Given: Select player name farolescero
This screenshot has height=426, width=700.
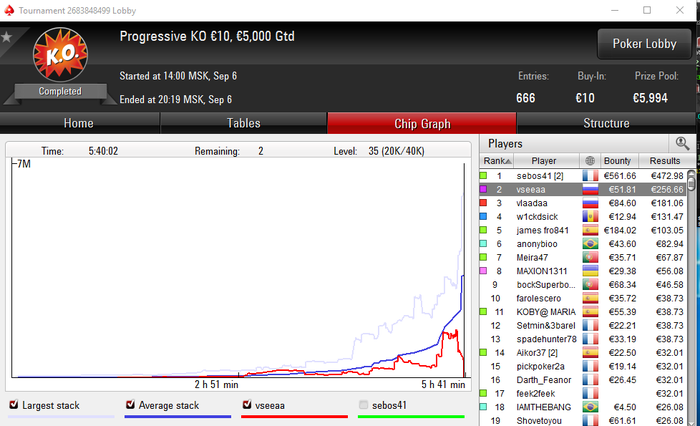Looking at the screenshot, I should coord(538,298).
